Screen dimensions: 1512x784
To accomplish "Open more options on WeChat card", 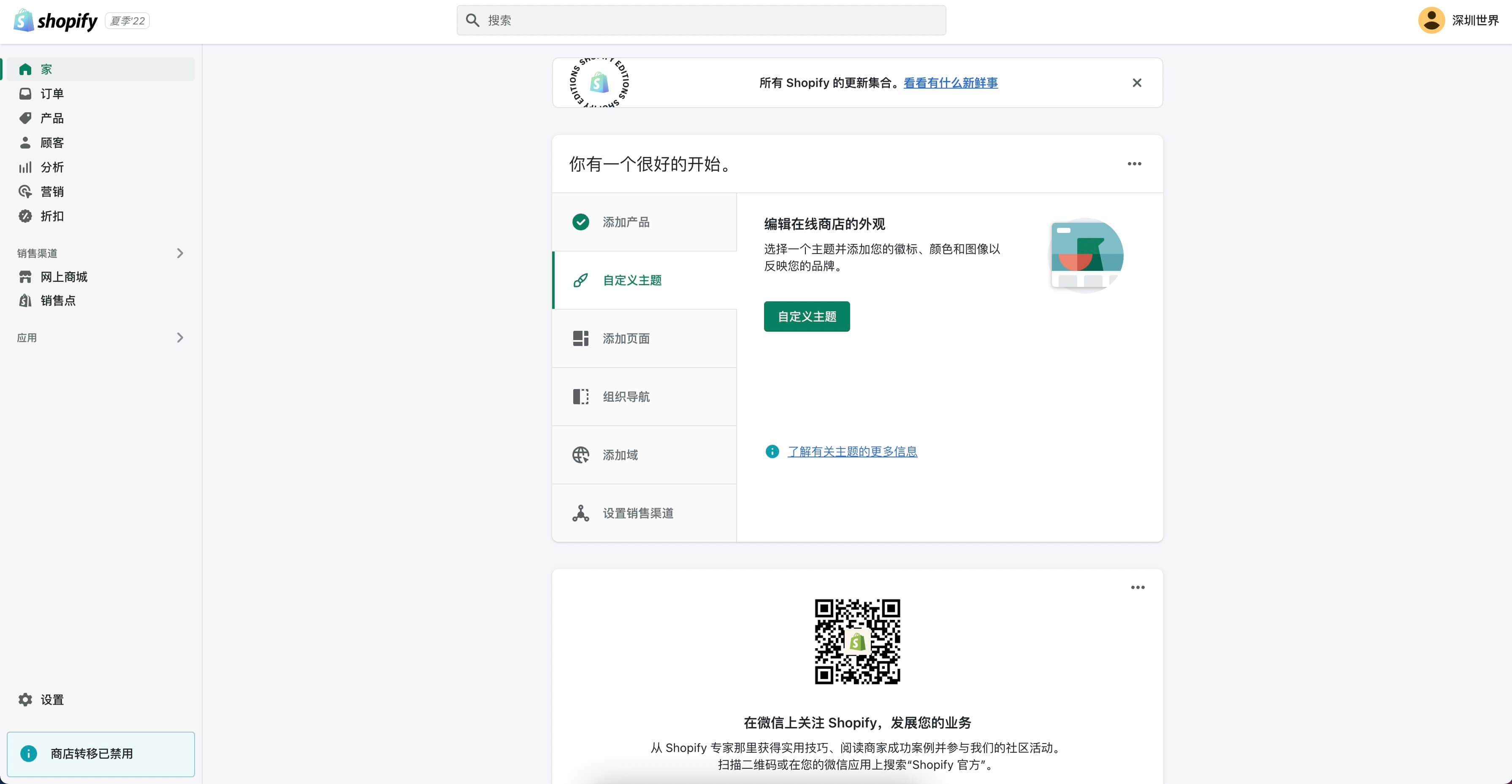I will (x=1138, y=587).
